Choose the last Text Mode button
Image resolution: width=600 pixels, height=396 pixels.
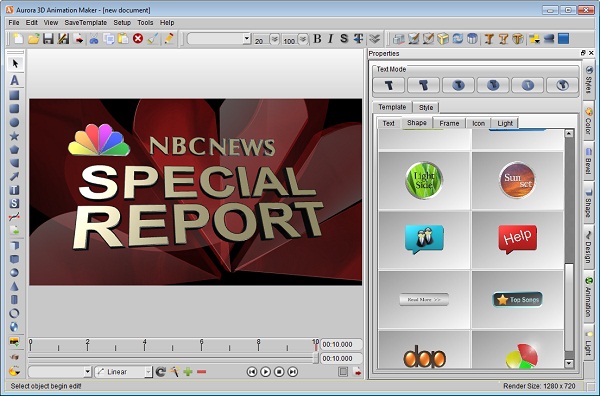tap(562, 85)
